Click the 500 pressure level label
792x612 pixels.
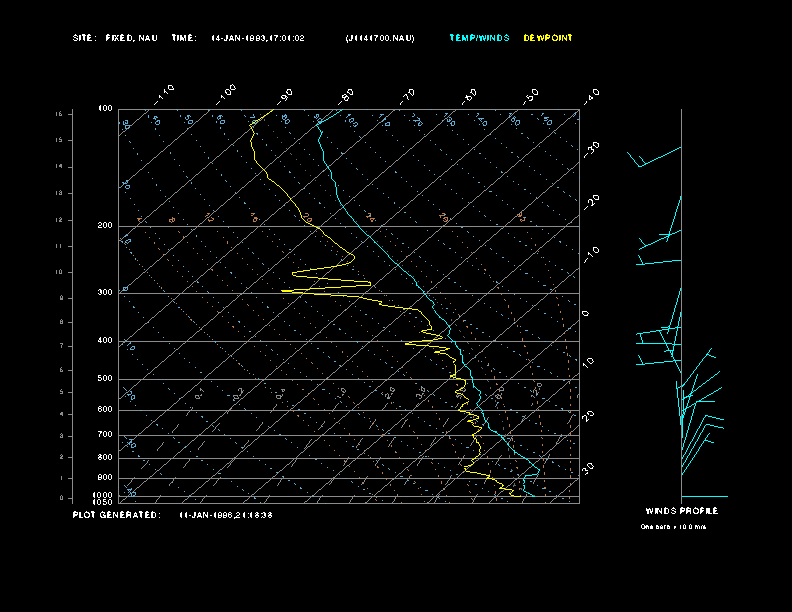pos(105,378)
